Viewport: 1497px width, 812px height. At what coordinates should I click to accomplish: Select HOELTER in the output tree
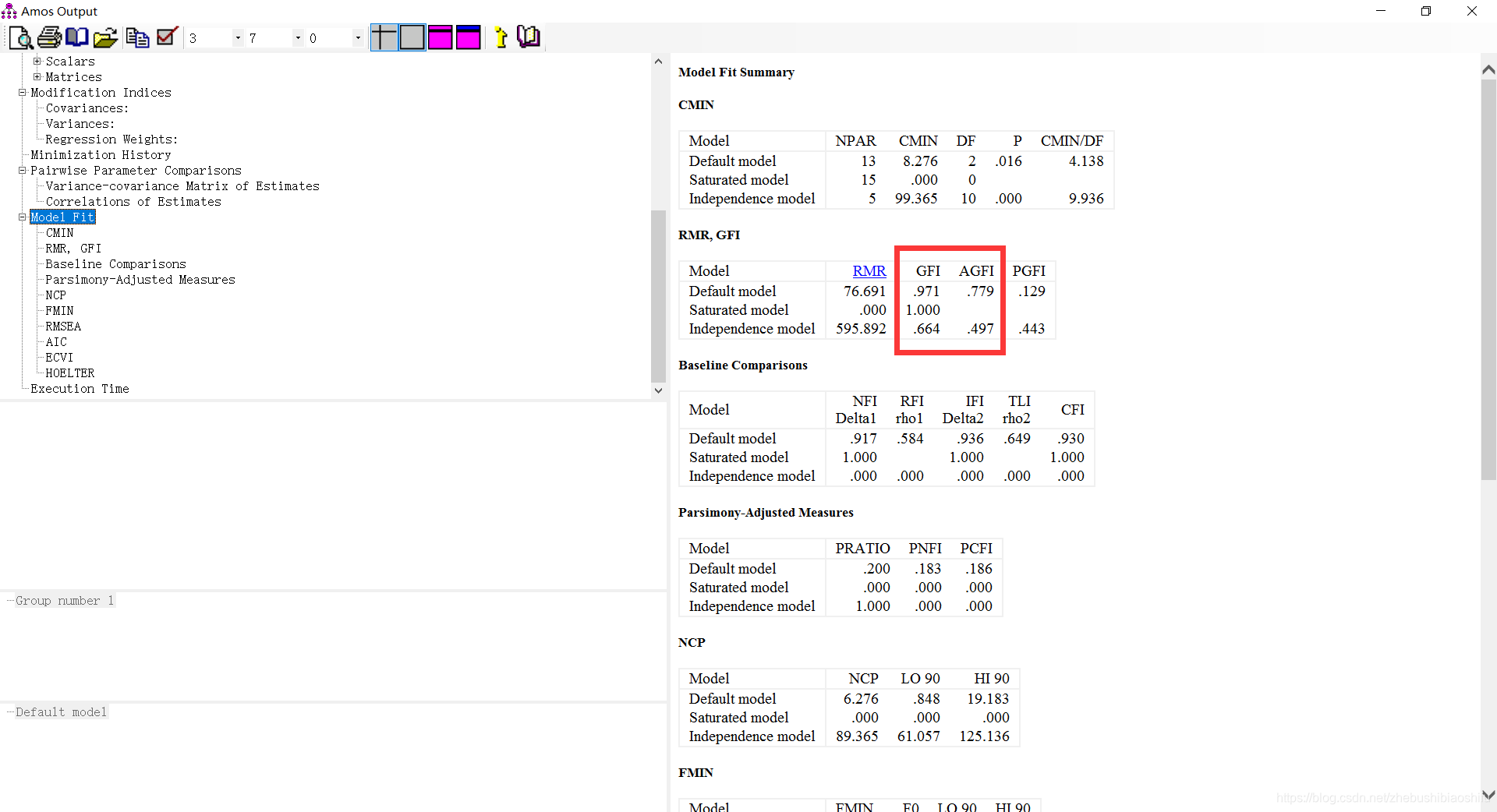tap(70, 373)
